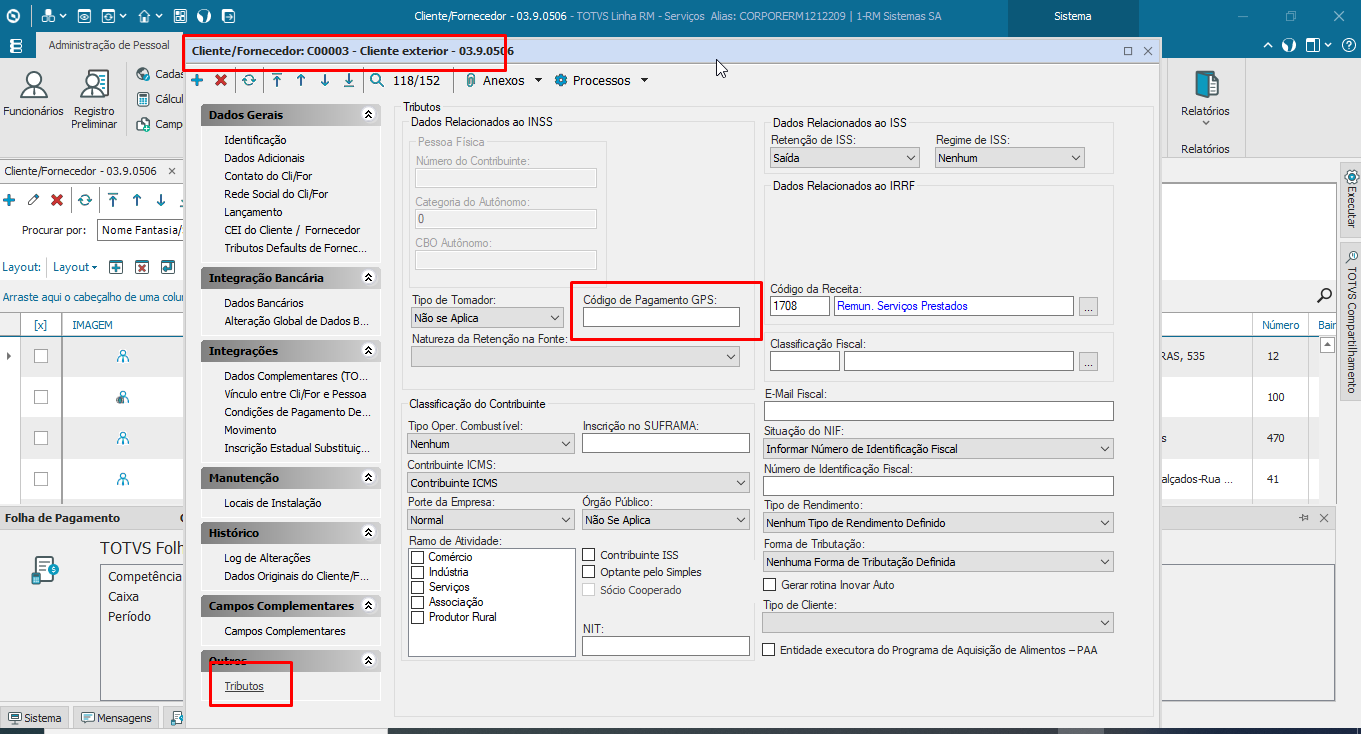Check the Comércio activity checkbox
Screen dimensions: 1361x734
pos(417,557)
